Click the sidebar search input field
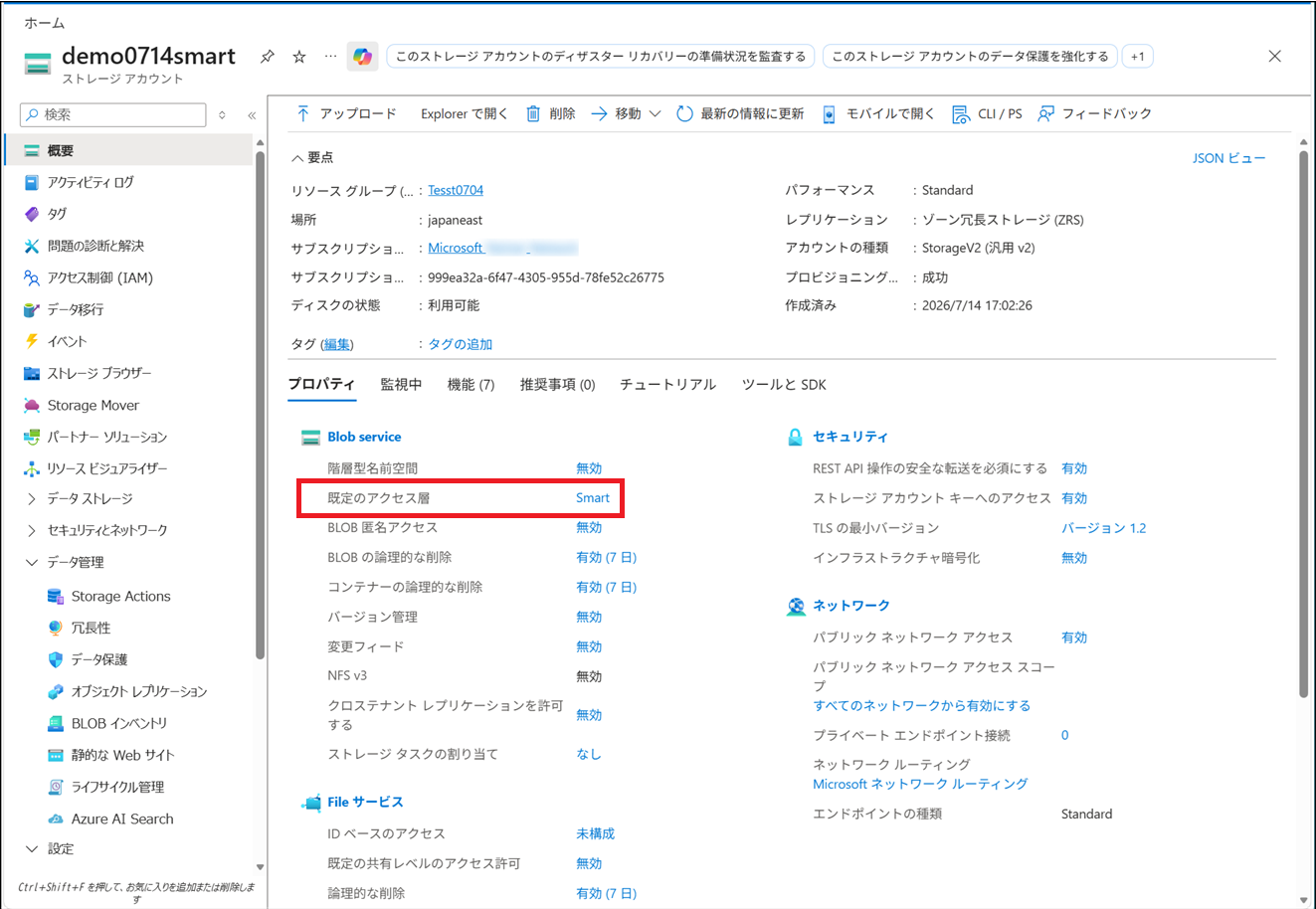 pos(112,115)
